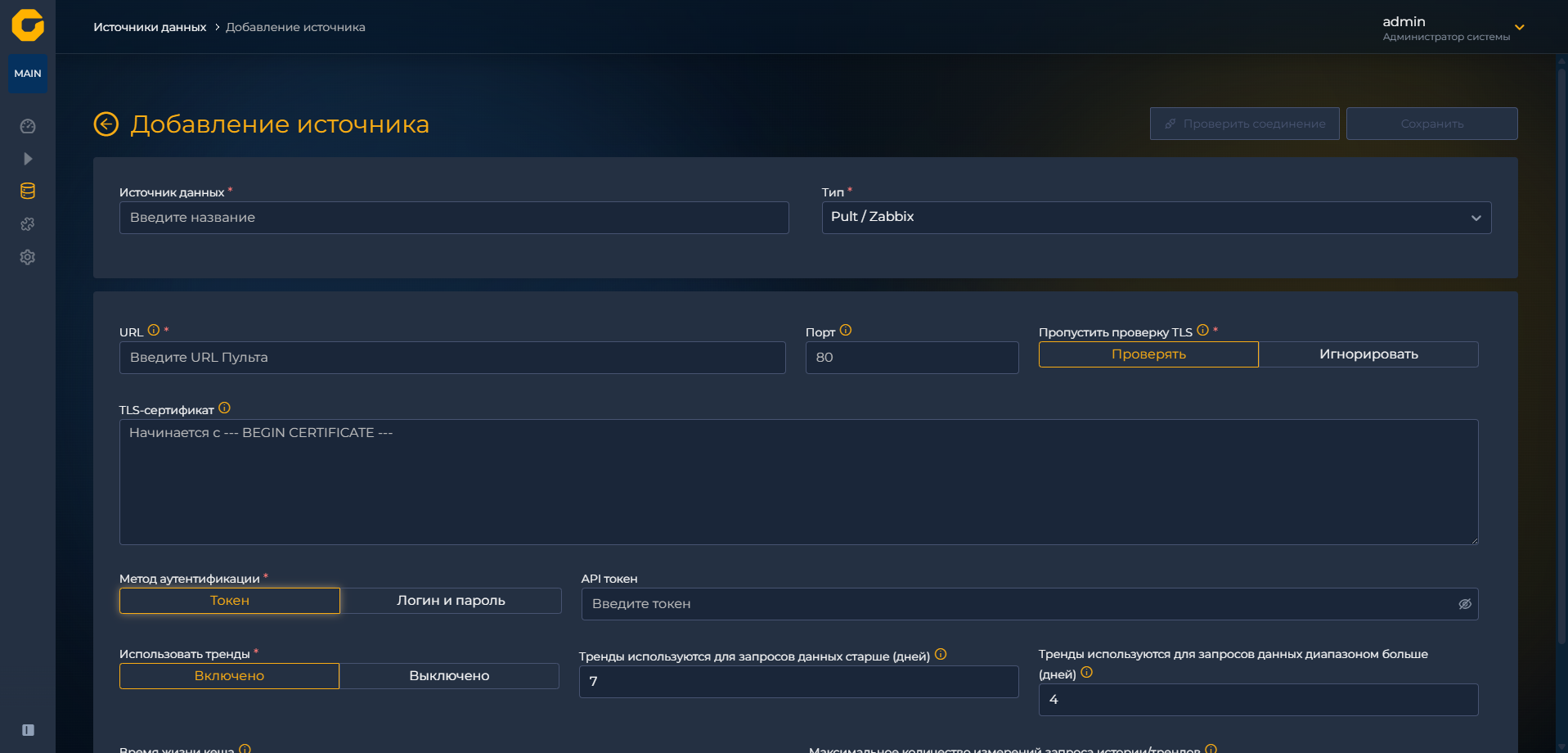Click the play triangle icon in sidebar

(28, 159)
